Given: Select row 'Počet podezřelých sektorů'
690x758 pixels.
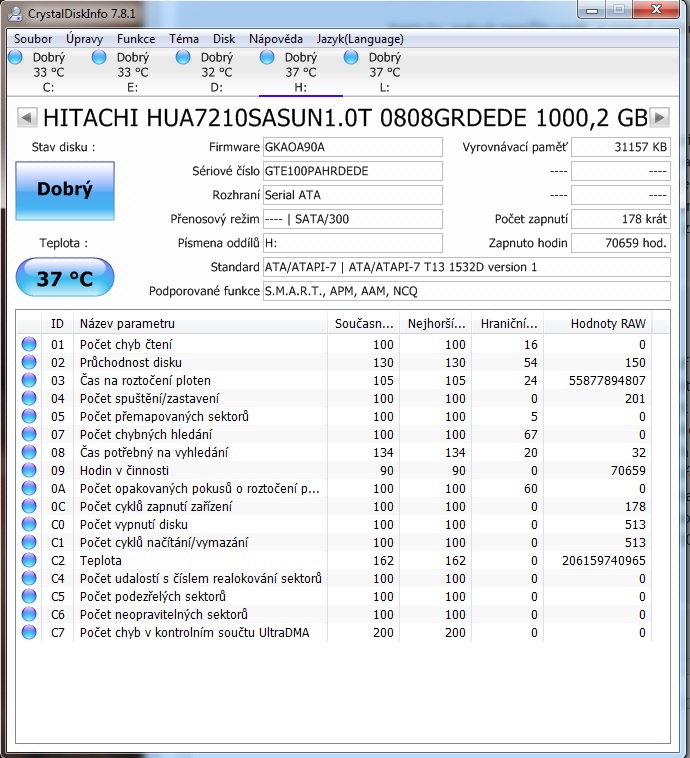Looking at the screenshot, I should click(335, 597).
